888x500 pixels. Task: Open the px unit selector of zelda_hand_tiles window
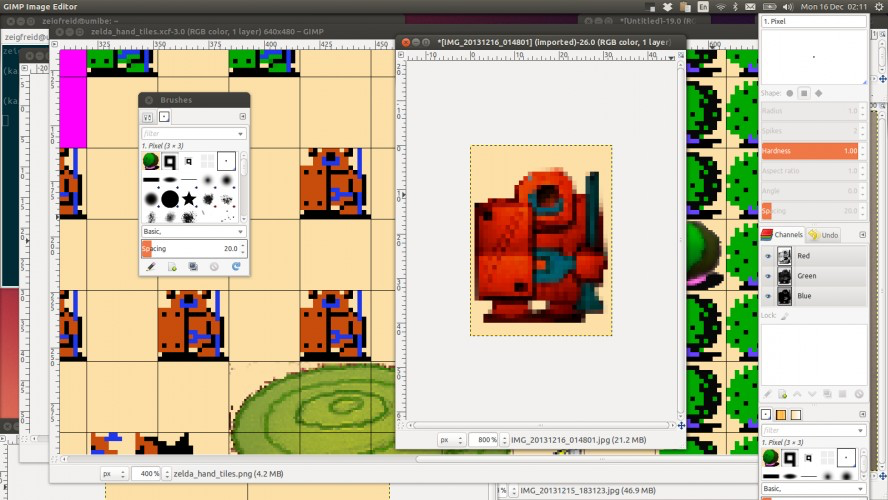114,474
